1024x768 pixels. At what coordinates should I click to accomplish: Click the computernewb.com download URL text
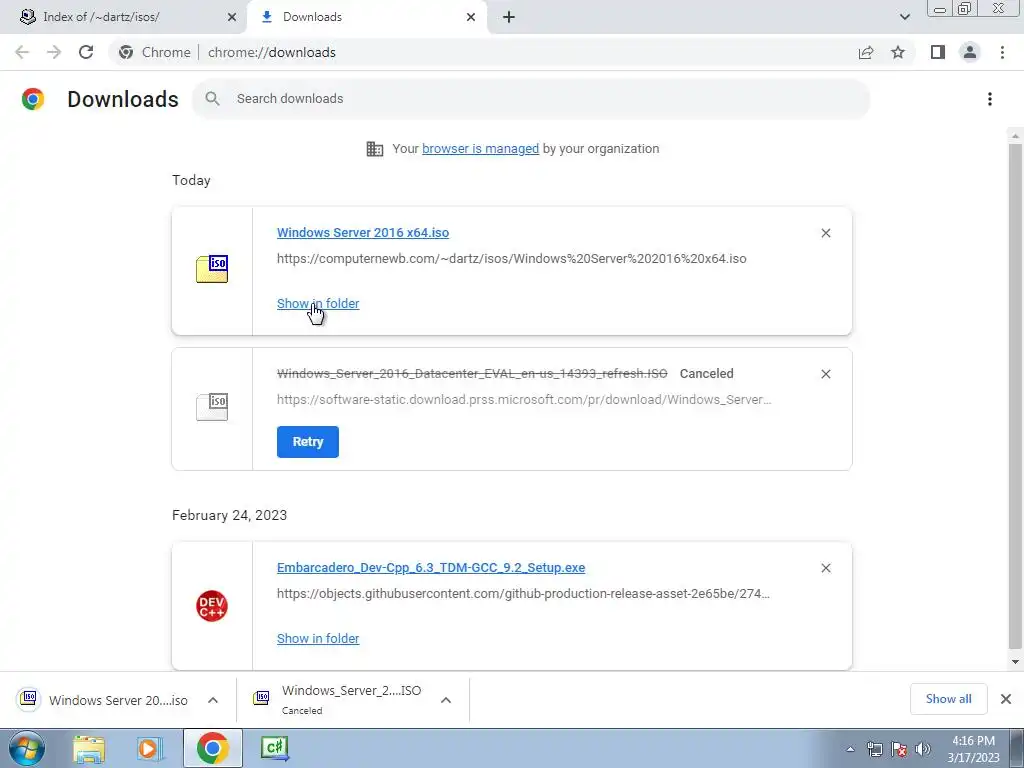click(511, 259)
